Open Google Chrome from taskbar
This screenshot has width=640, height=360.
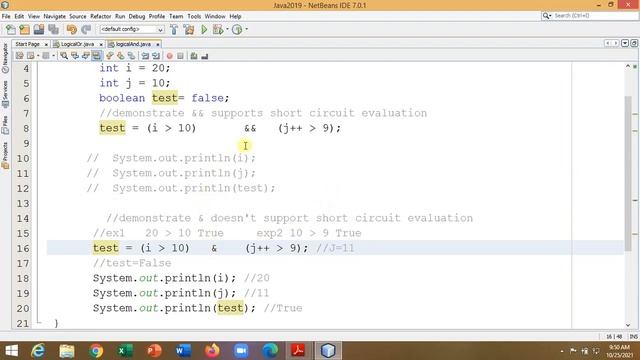tap(96, 351)
